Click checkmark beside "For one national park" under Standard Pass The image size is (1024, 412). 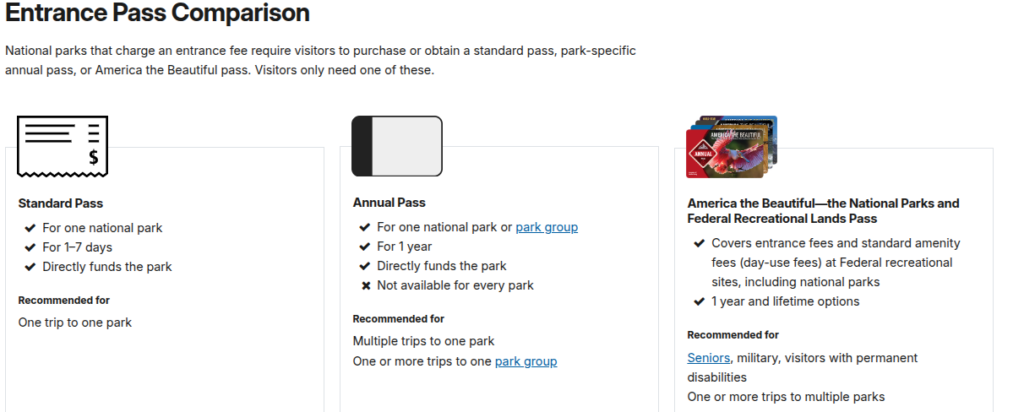[29, 228]
